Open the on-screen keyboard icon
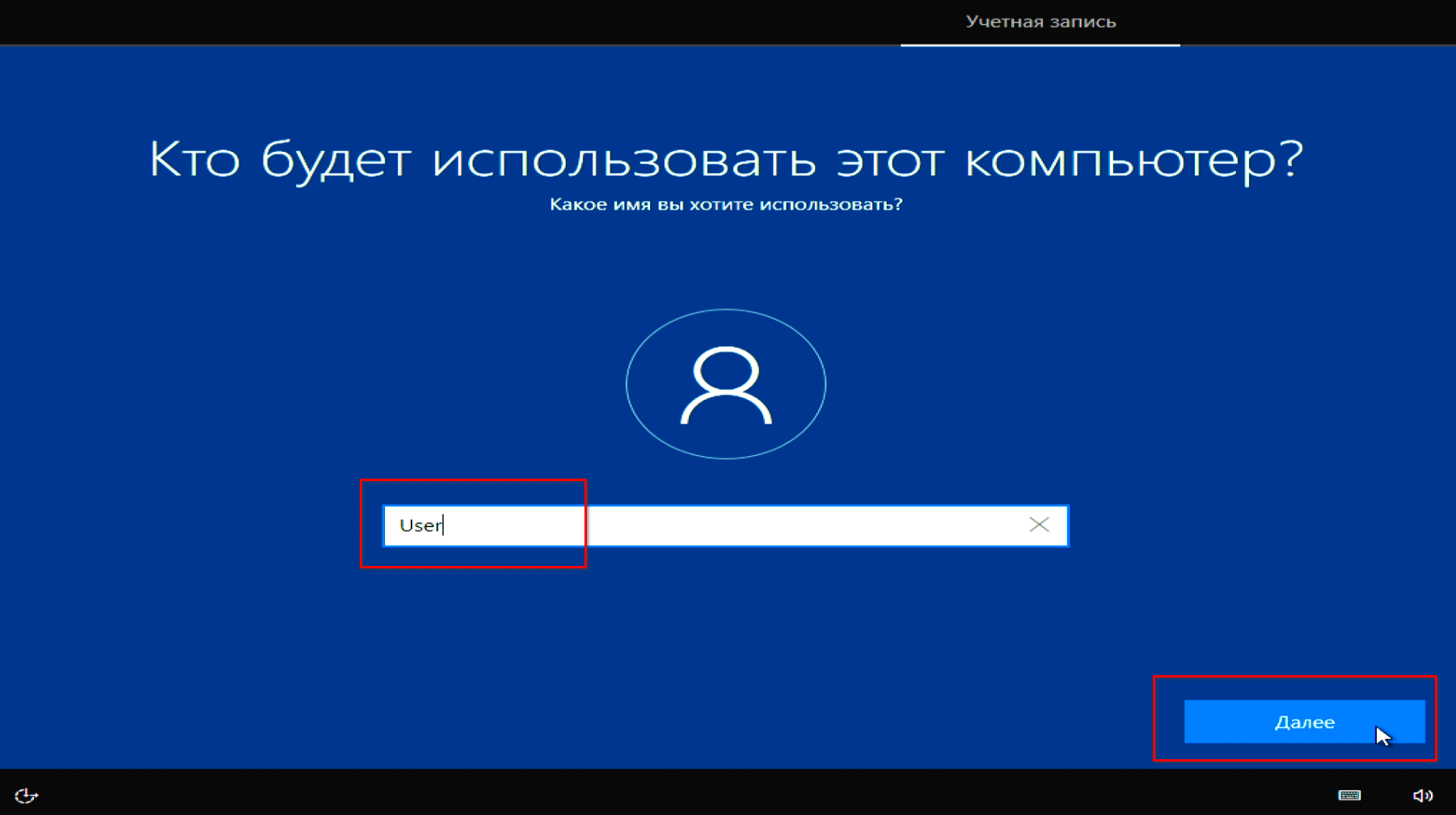The height and width of the screenshot is (815, 1456). click(1349, 796)
